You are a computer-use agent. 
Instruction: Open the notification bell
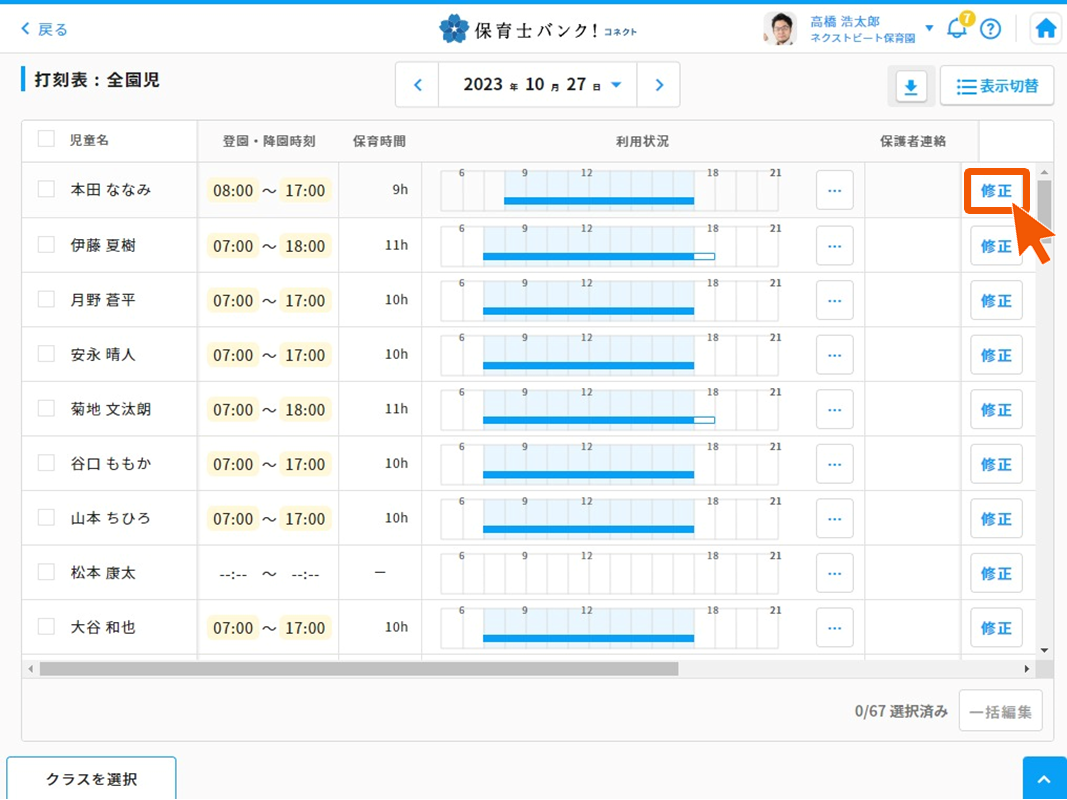point(957,29)
